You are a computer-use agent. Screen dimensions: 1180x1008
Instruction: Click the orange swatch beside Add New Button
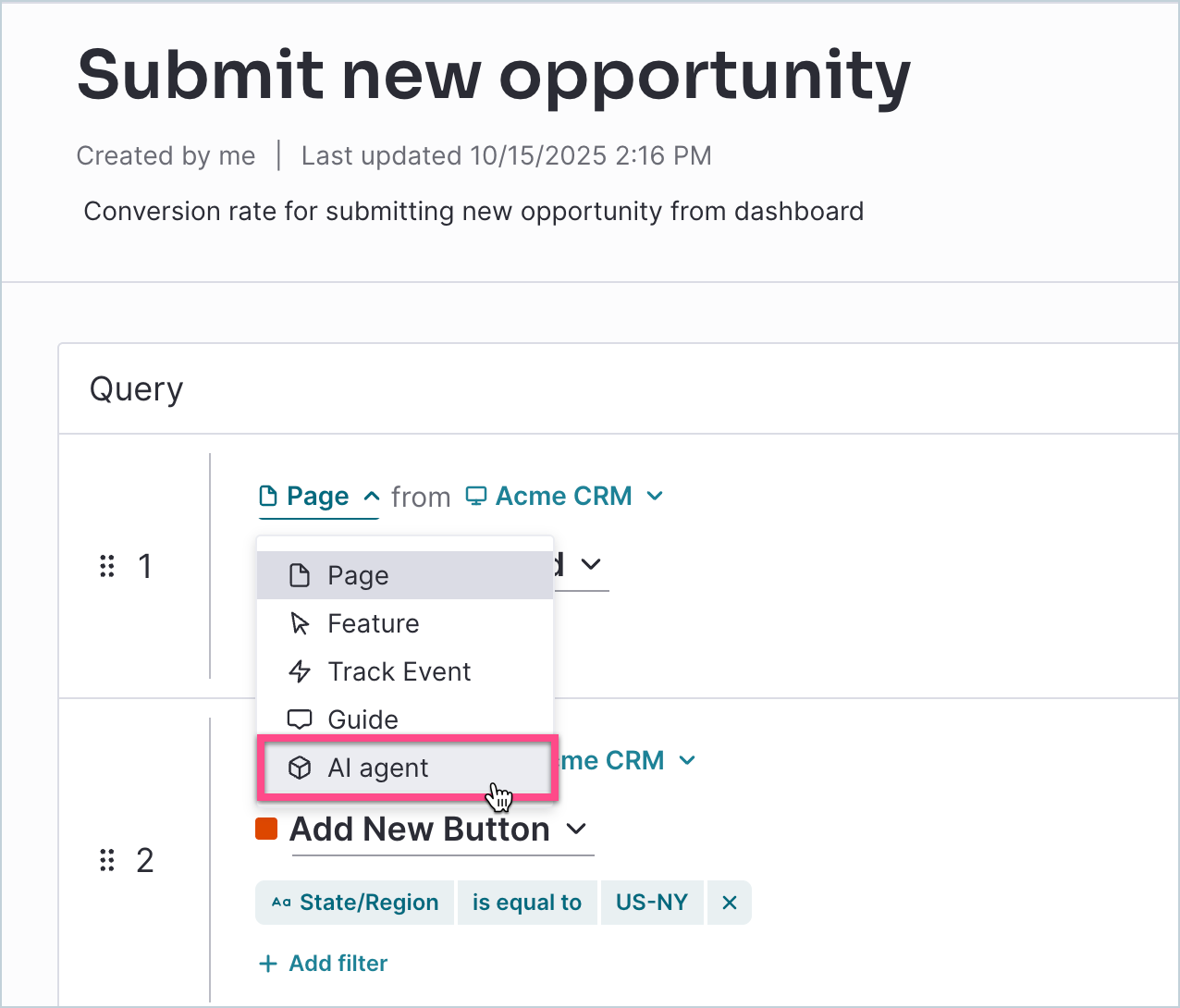(266, 829)
